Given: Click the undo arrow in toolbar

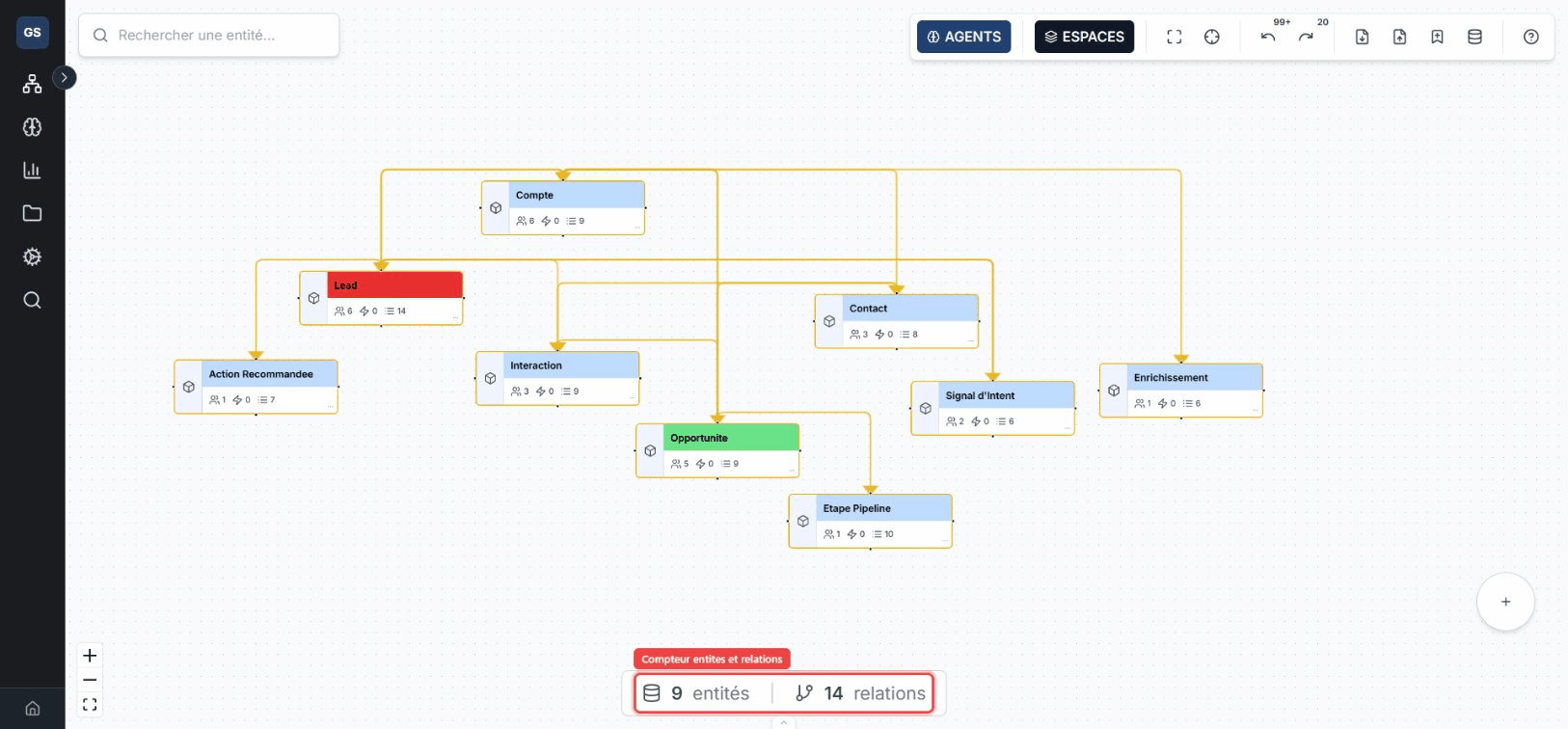Looking at the screenshot, I should 1267,37.
